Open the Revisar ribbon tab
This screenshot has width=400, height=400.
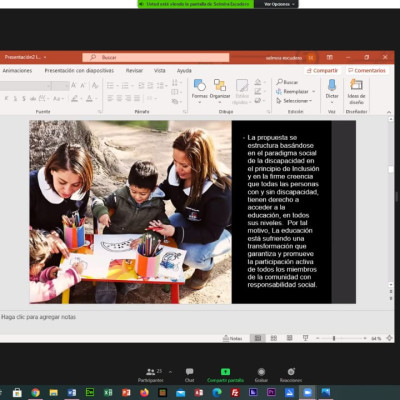point(134,71)
